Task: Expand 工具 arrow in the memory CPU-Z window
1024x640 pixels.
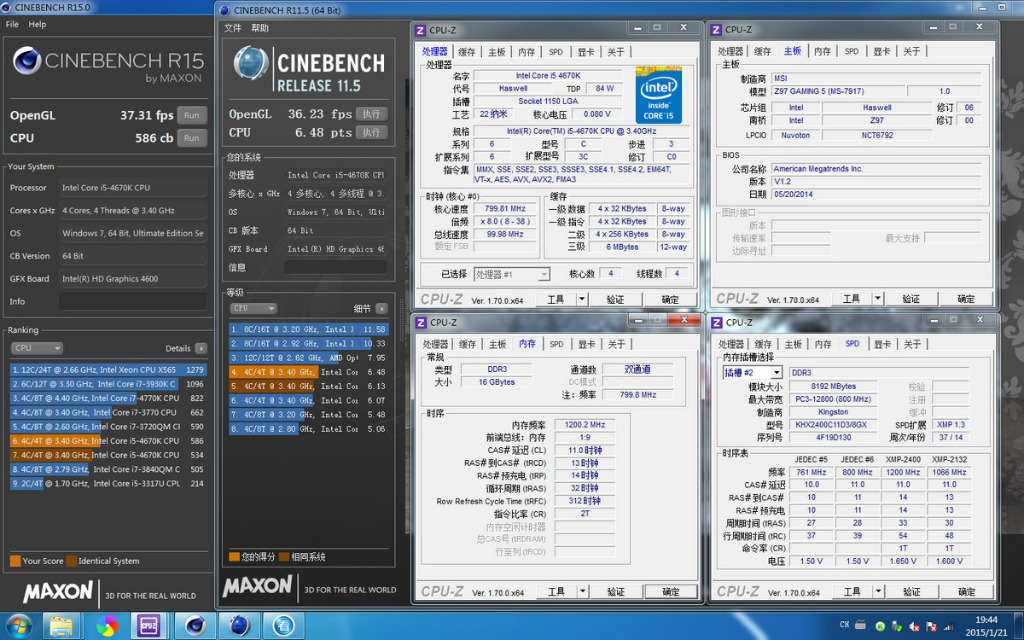Action: (583, 592)
